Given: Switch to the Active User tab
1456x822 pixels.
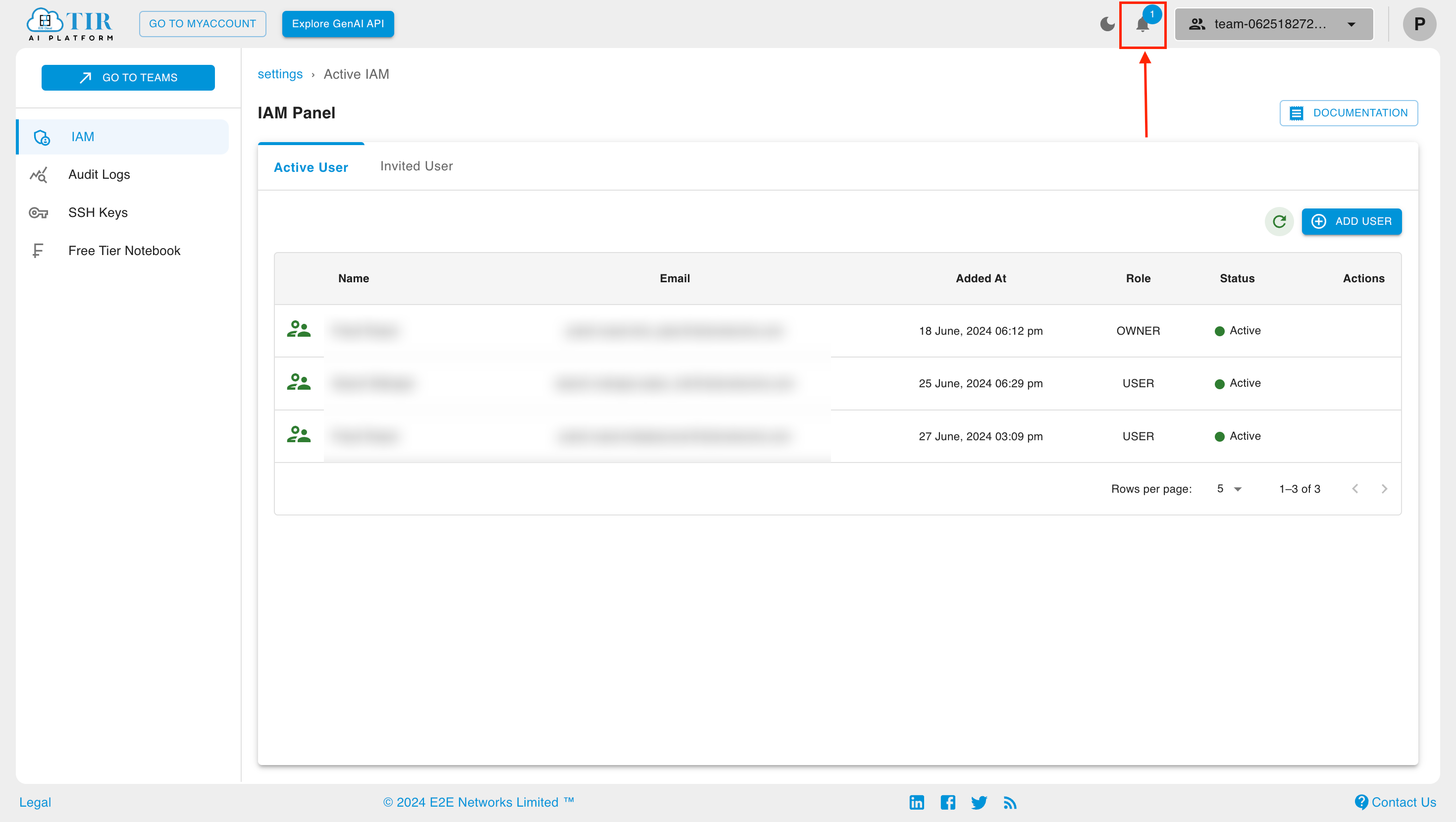Looking at the screenshot, I should (311, 167).
